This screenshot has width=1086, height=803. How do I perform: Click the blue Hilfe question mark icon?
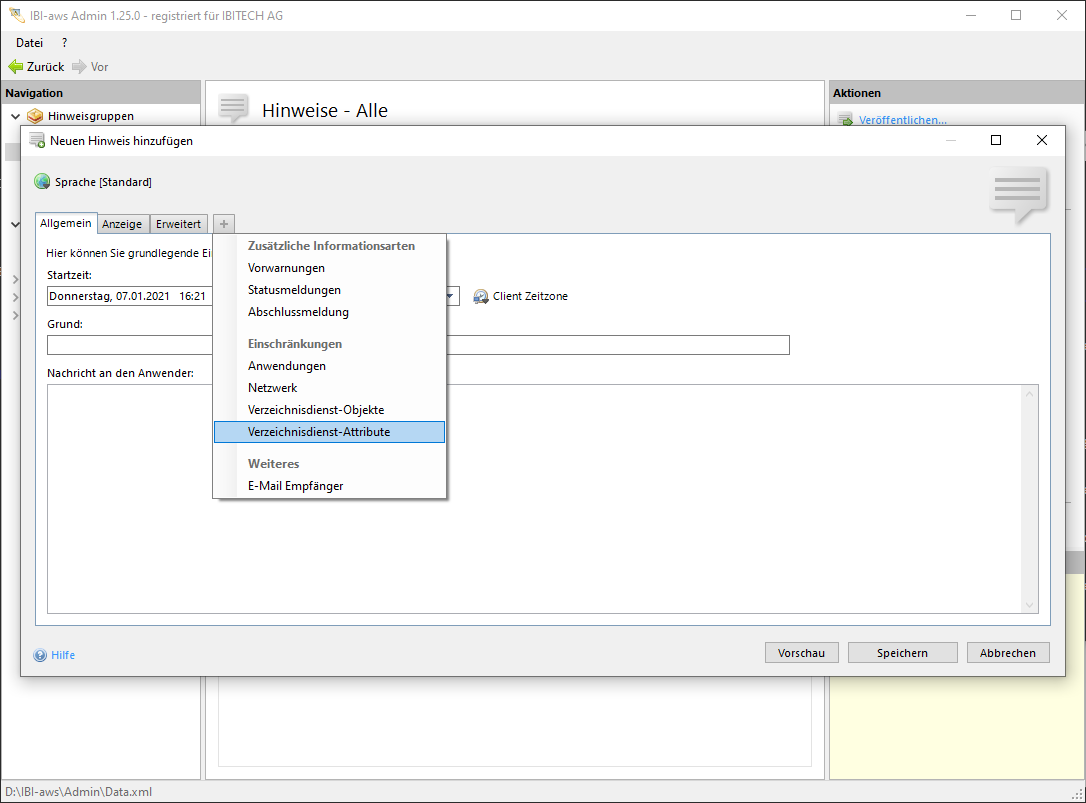pyautogui.click(x=40, y=655)
